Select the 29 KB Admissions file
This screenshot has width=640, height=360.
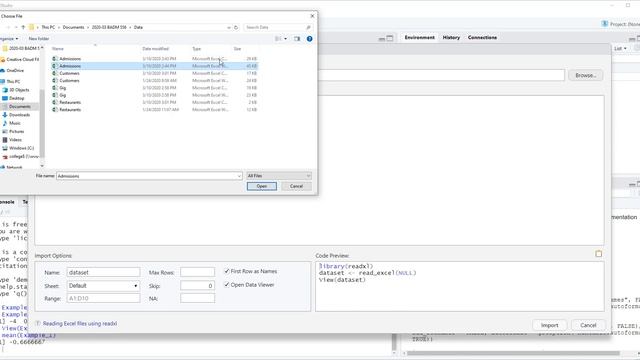154,59
